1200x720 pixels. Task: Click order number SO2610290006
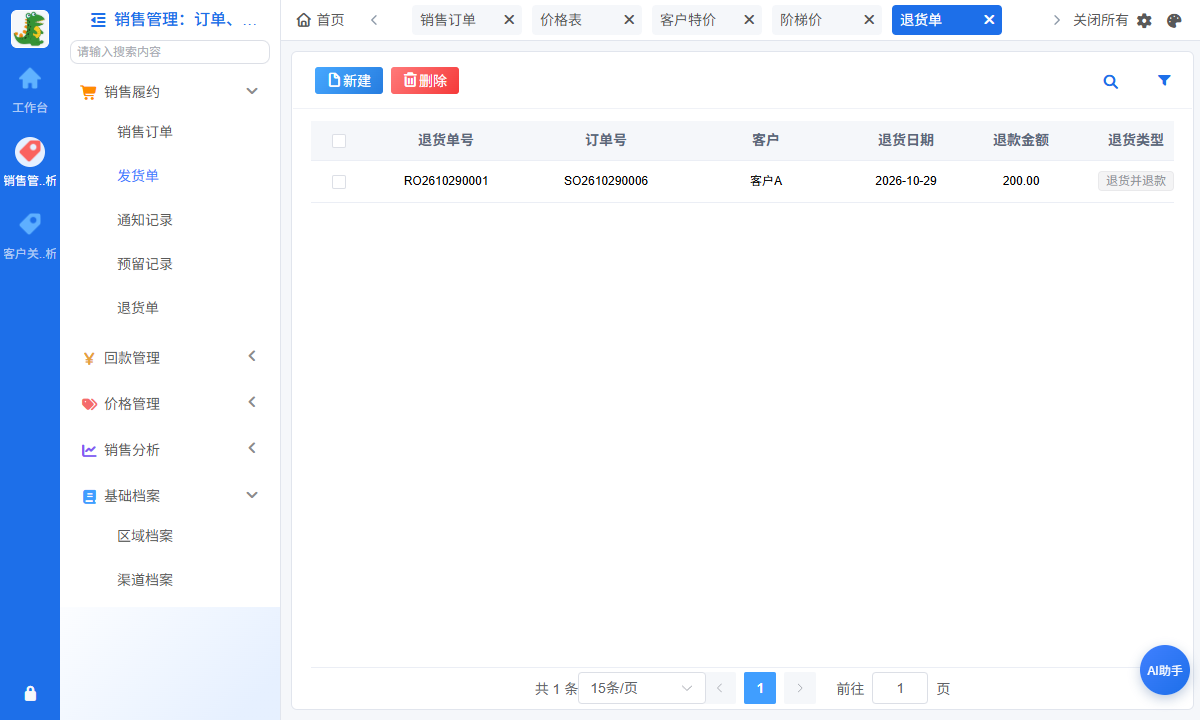[x=606, y=182]
